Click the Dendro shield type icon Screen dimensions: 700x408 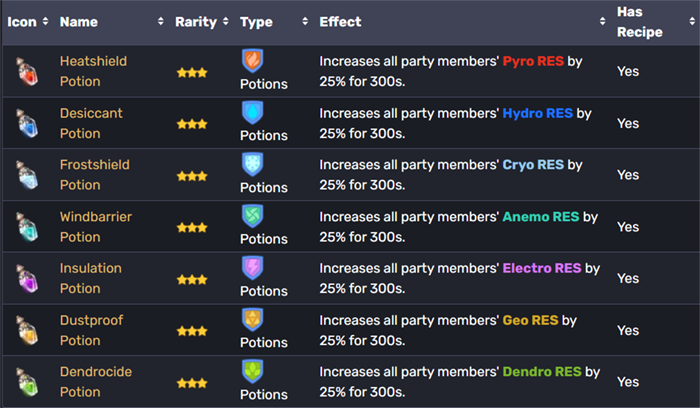click(252, 371)
